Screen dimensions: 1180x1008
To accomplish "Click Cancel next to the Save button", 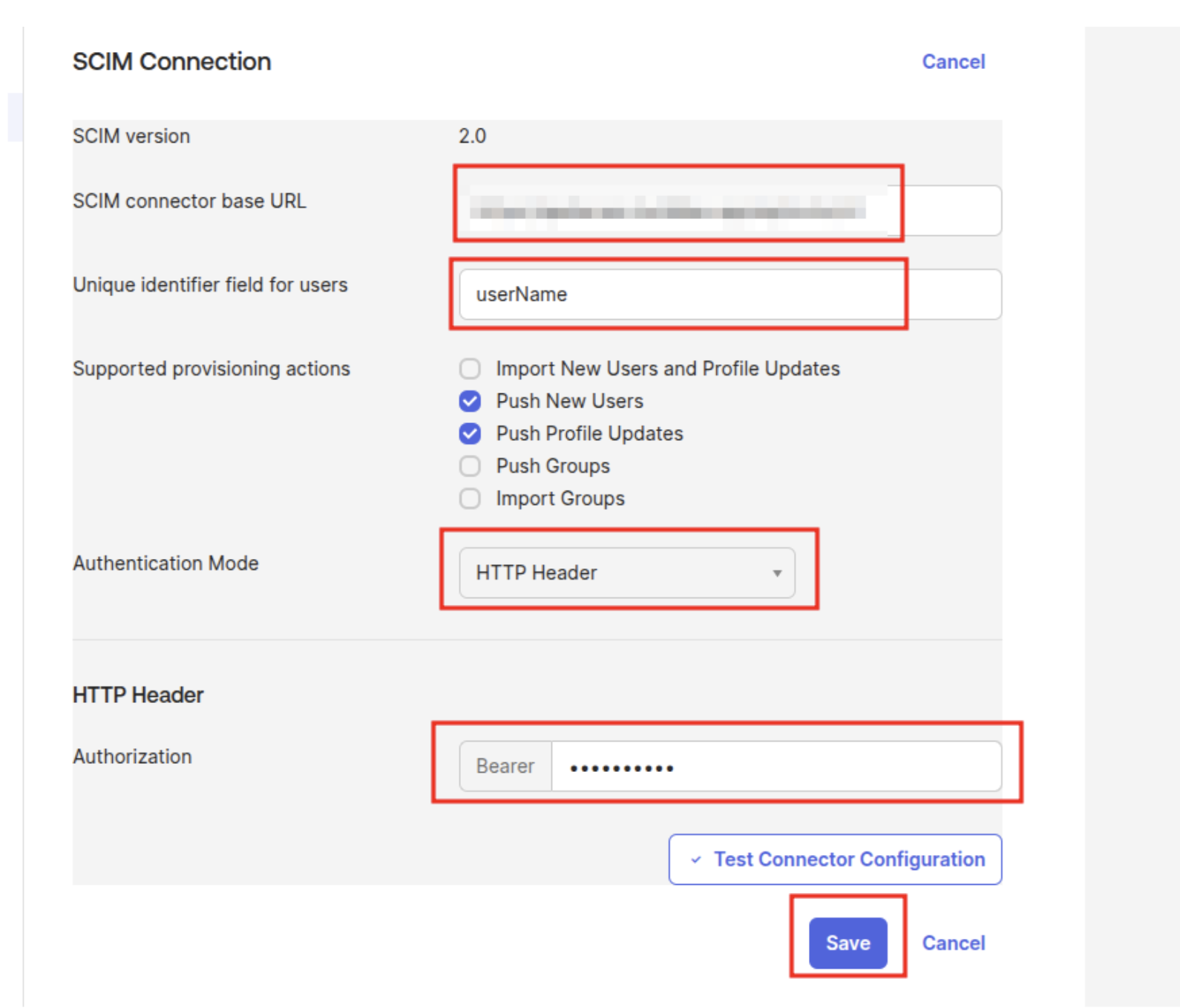I will point(953,943).
